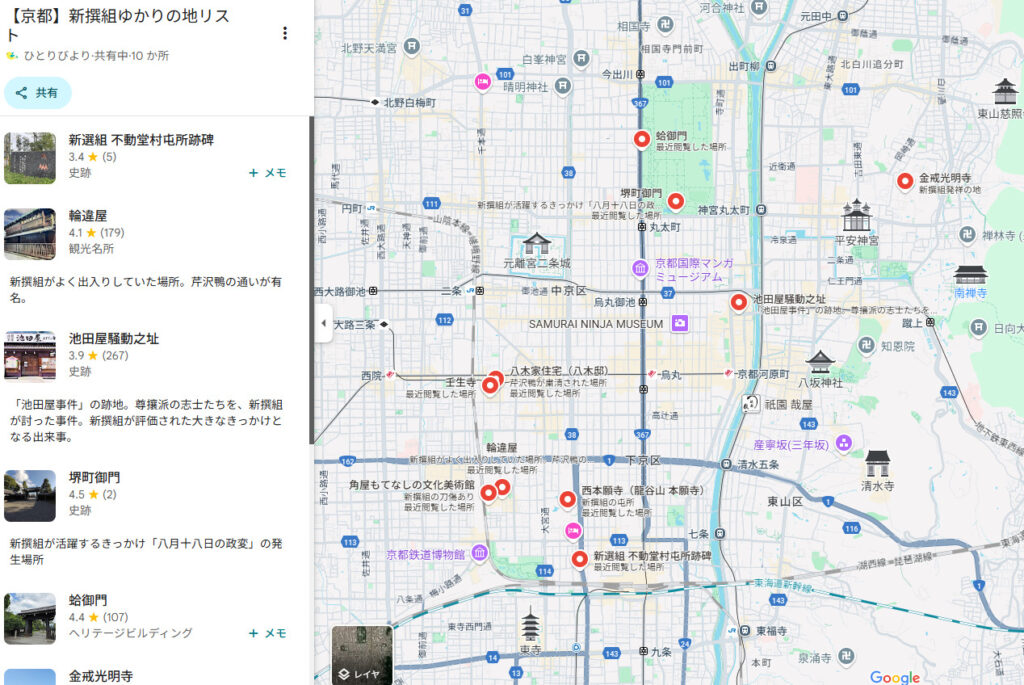Click the 清水寺 temple icon
The image size is (1024, 685).
coord(877,463)
